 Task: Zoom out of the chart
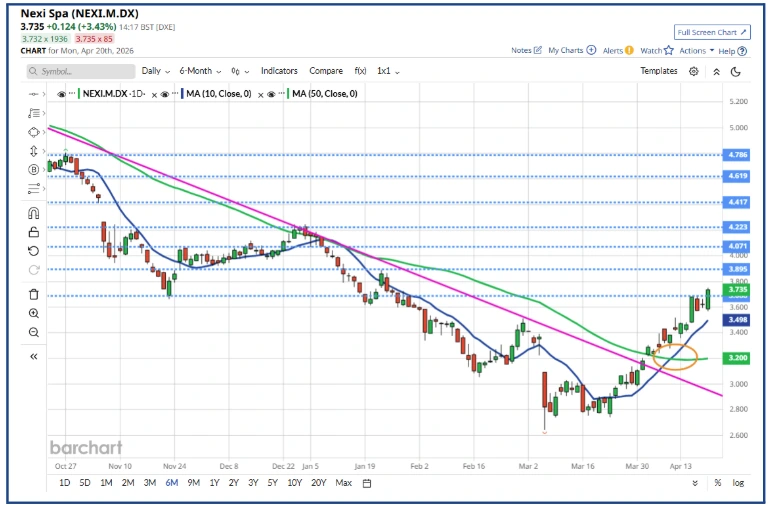(x=34, y=333)
